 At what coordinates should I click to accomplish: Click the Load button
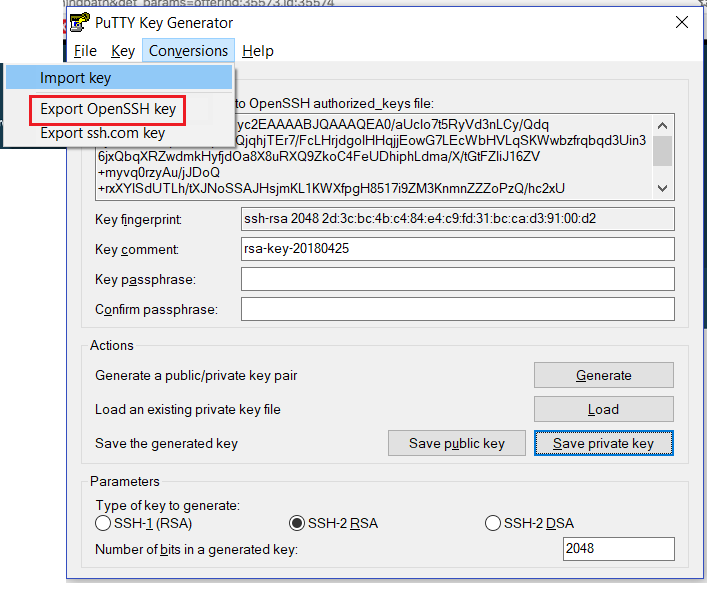coord(604,409)
